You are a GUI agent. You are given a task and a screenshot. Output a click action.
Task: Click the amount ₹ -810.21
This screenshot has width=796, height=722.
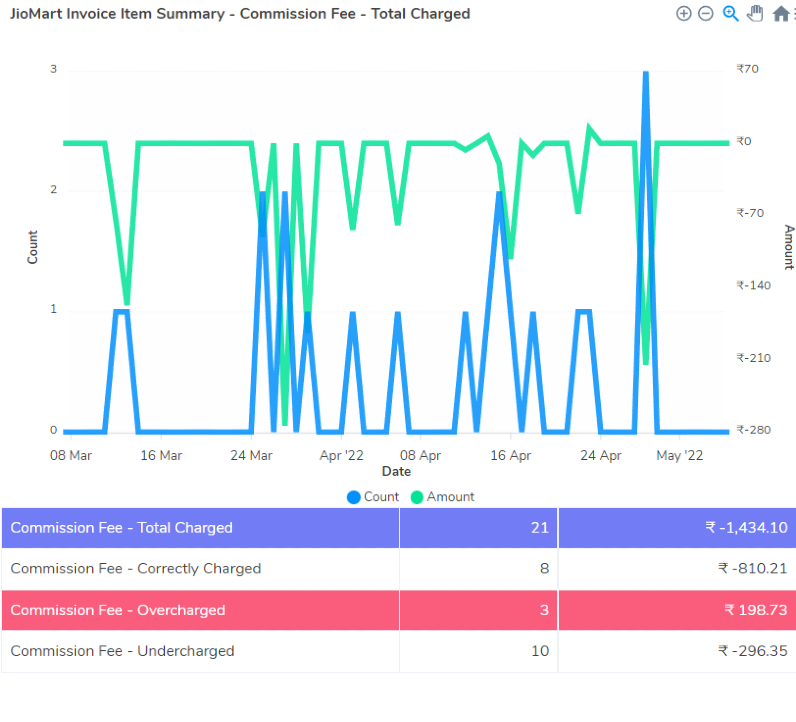pos(753,569)
